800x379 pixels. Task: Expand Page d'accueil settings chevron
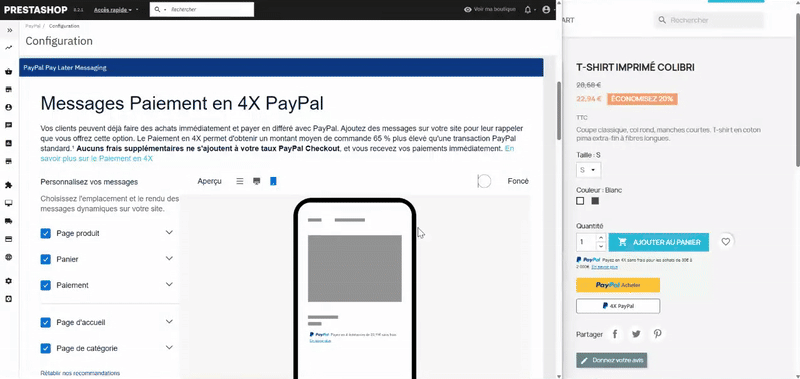(x=169, y=322)
